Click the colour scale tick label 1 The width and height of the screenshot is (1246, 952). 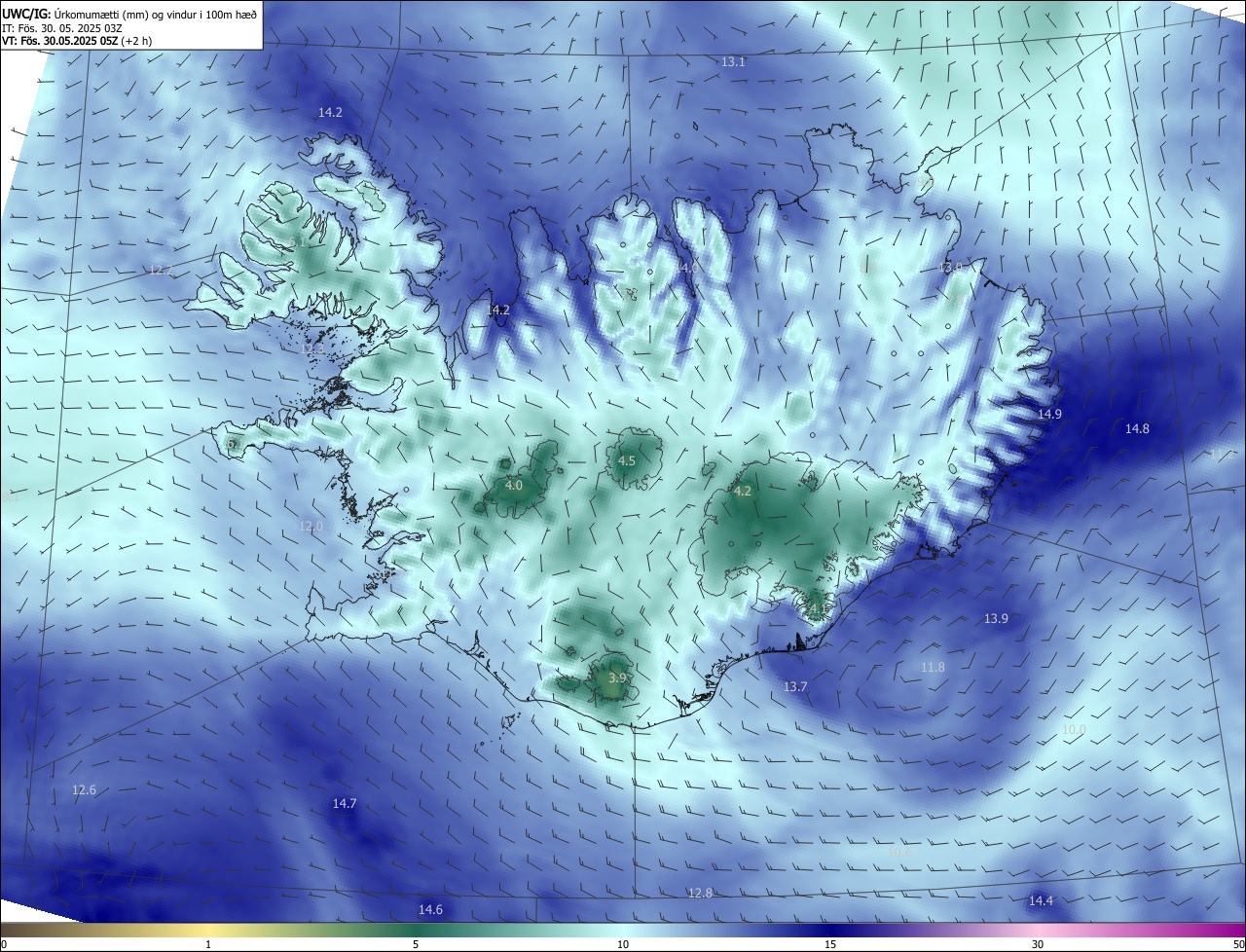pyautogui.click(x=208, y=944)
